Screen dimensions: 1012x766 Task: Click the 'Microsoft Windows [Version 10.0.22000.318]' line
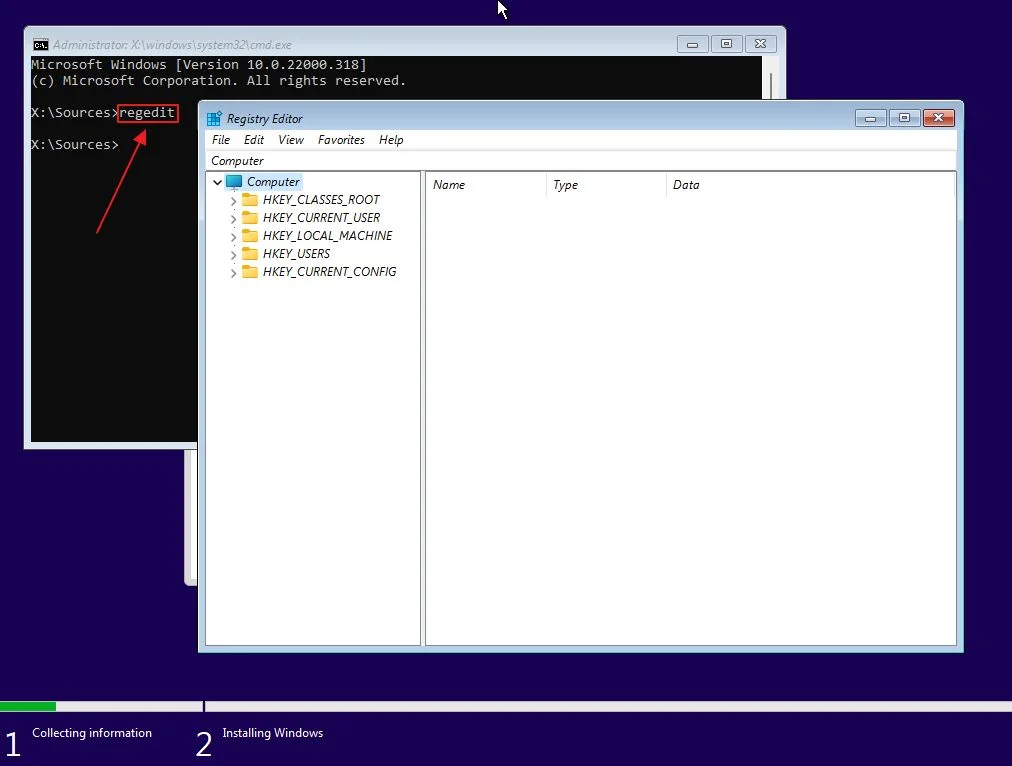tap(199, 65)
